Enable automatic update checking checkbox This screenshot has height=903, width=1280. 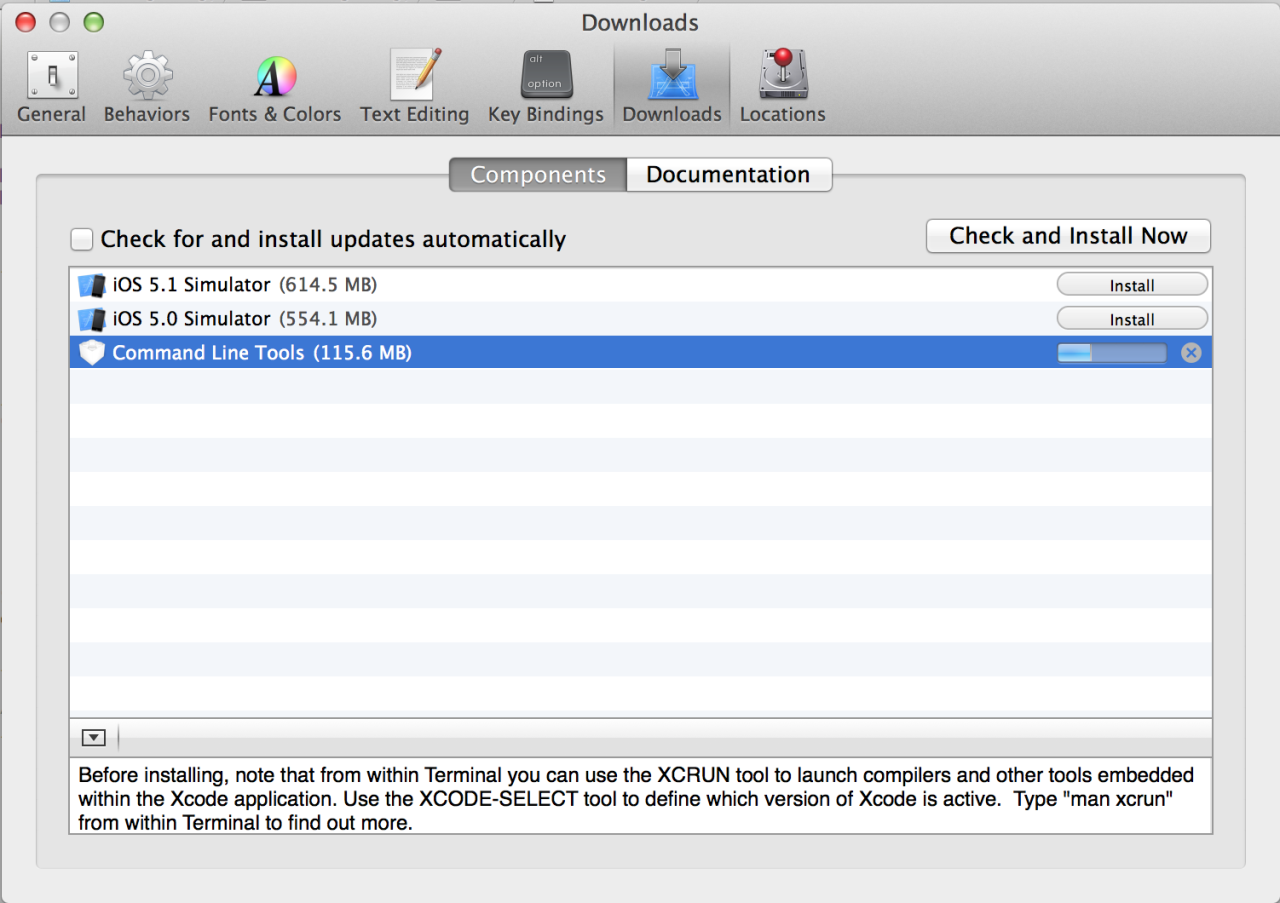pyautogui.click(x=82, y=240)
